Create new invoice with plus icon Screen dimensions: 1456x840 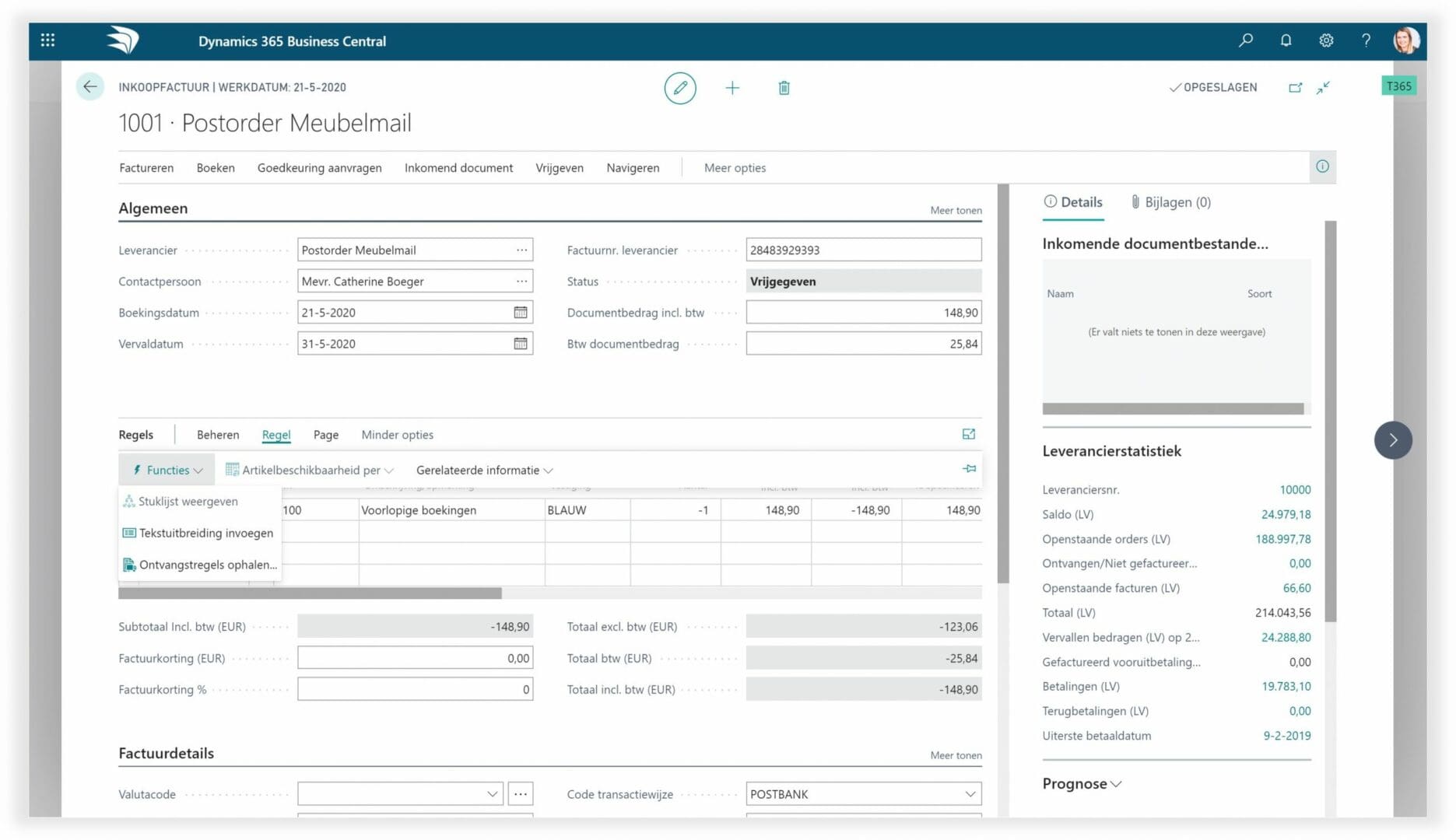732,88
